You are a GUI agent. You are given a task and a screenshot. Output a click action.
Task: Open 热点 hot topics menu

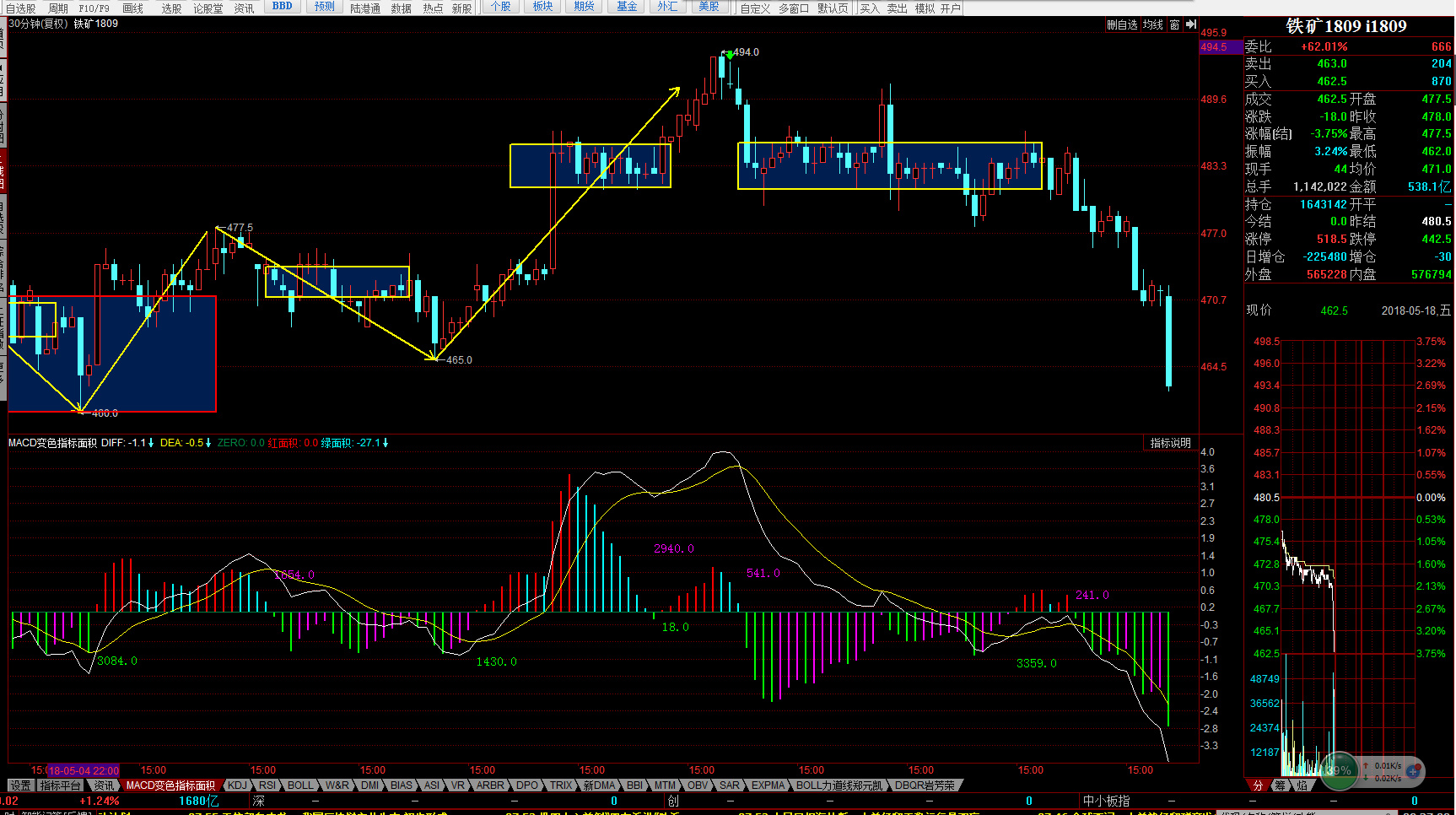coord(434,8)
